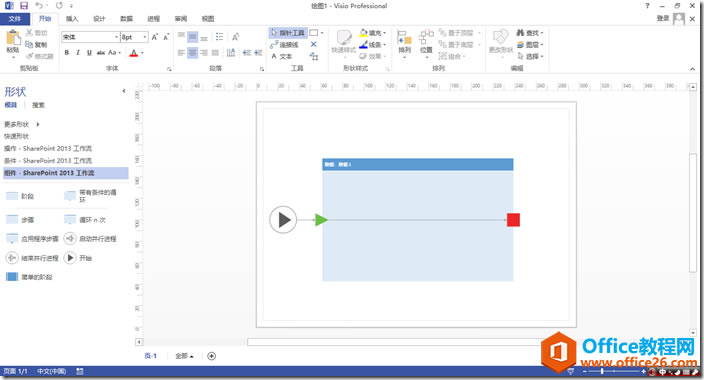Click the grow font size icon
This screenshot has width=704, height=380.
tap(155, 37)
